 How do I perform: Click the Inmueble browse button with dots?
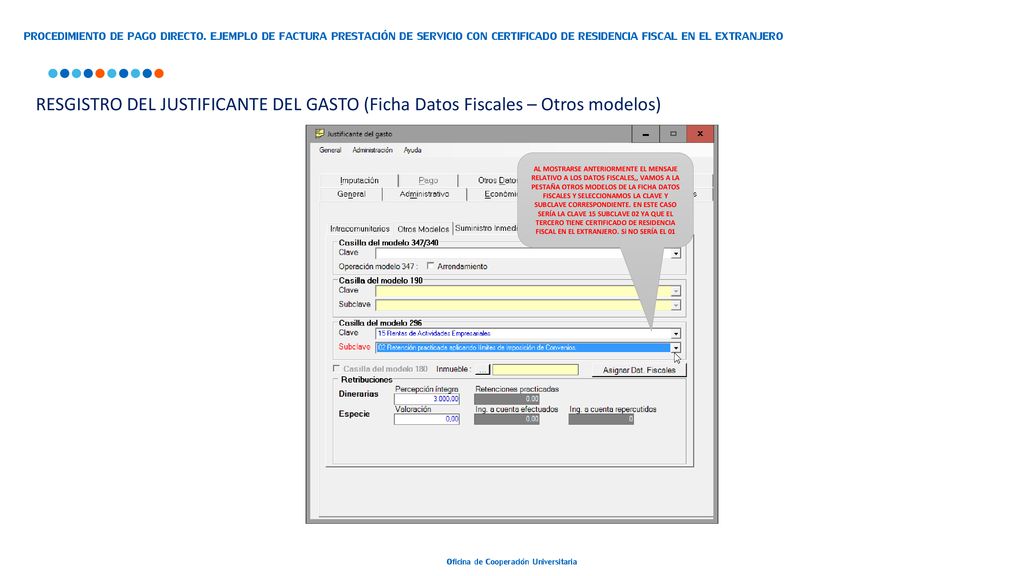coord(482,370)
